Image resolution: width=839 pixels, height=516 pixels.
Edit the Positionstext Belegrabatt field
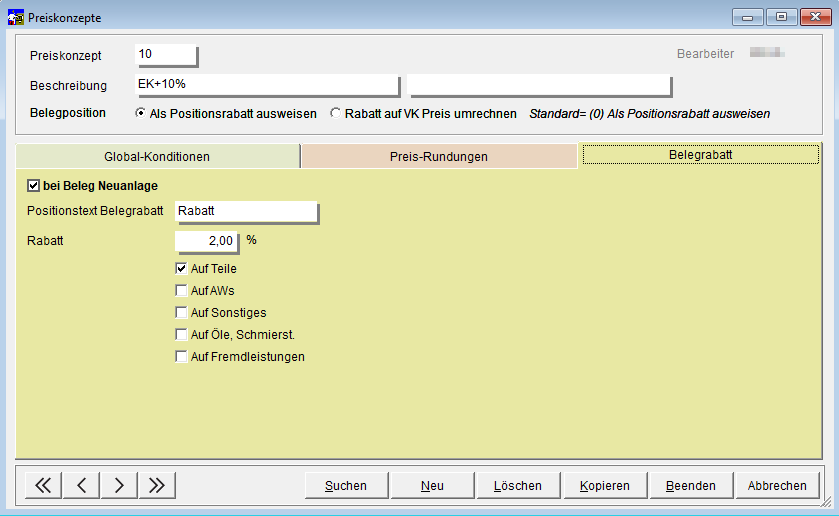(246, 211)
